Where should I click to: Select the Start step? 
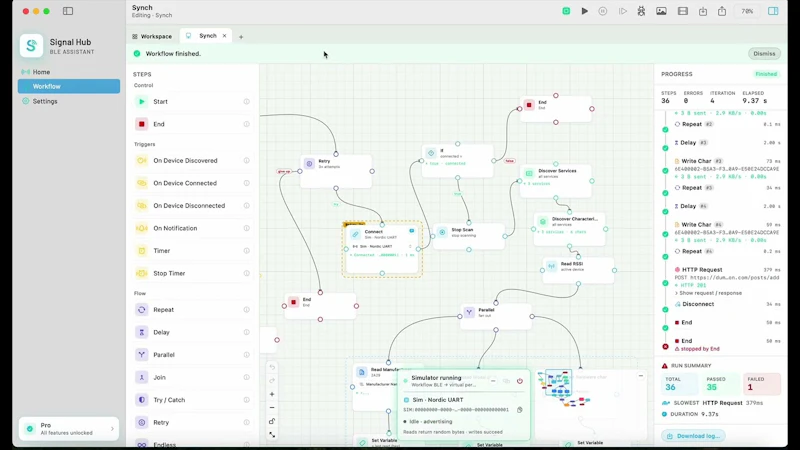pyautogui.click(x=192, y=102)
